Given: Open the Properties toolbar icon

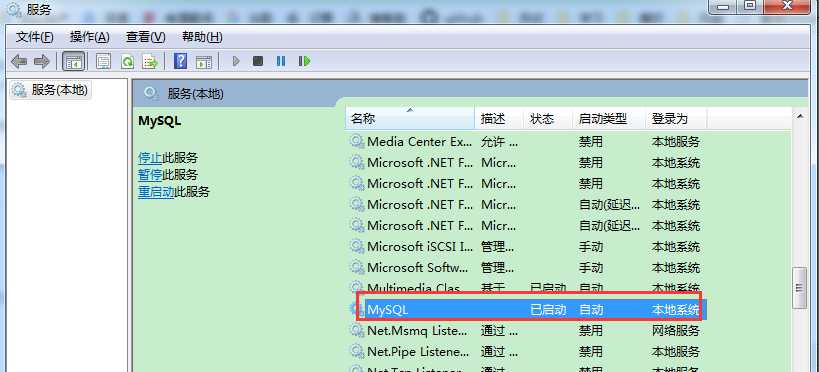Looking at the screenshot, I should click(x=103, y=62).
